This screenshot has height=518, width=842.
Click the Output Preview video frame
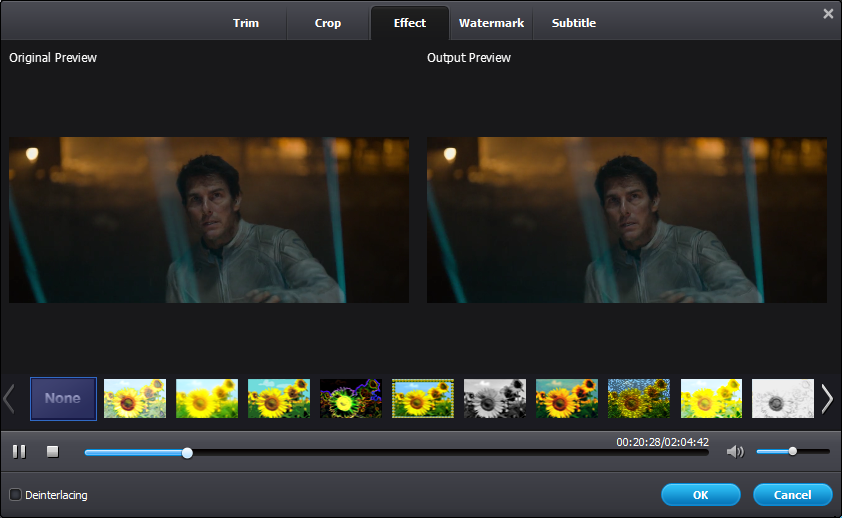click(x=627, y=220)
